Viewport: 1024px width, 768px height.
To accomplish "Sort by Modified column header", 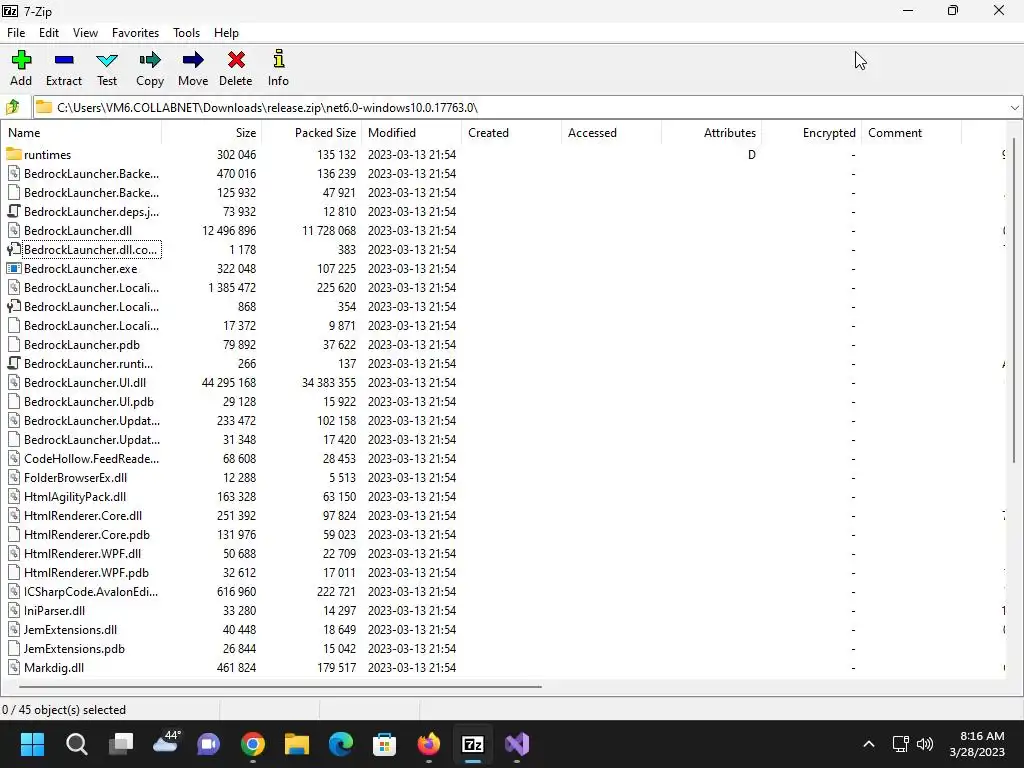I will 411,133.
